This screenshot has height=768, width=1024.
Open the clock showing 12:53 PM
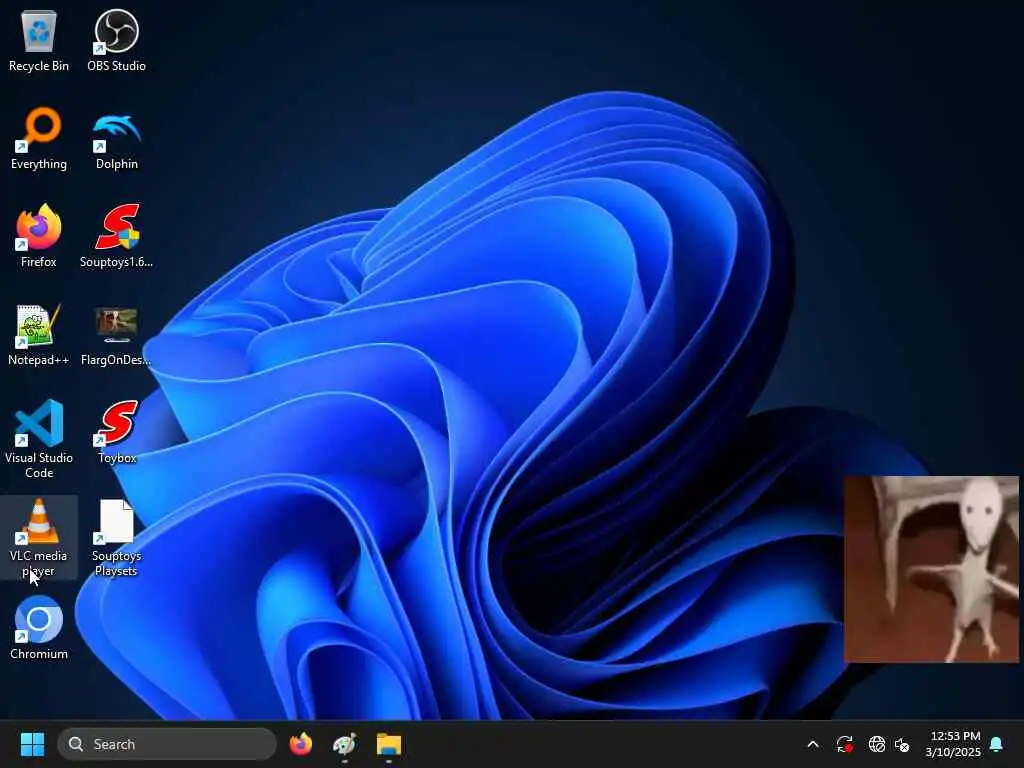pyautogui.click(x=953, y=744)
